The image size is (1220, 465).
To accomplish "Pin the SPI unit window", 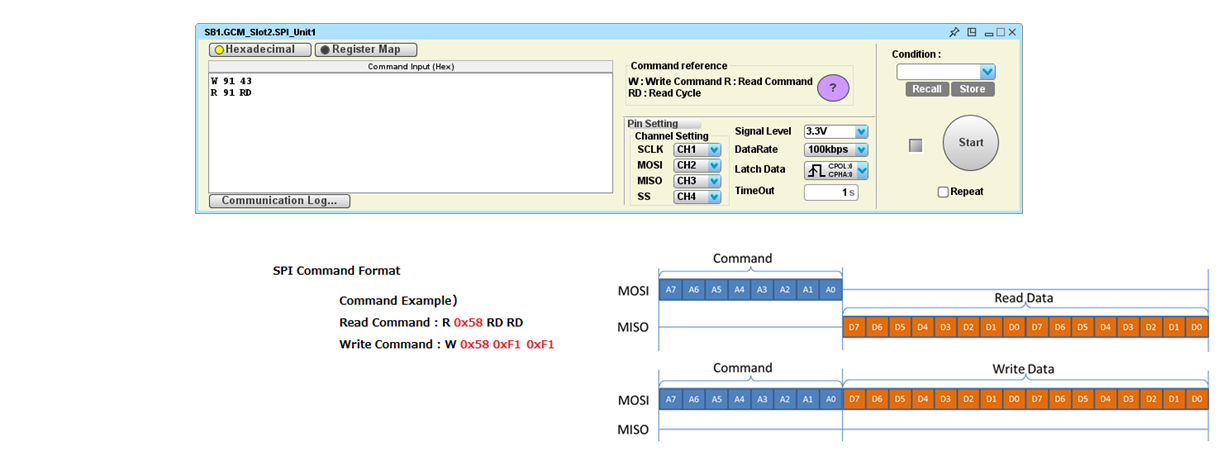I will click(x=954, y=32).
